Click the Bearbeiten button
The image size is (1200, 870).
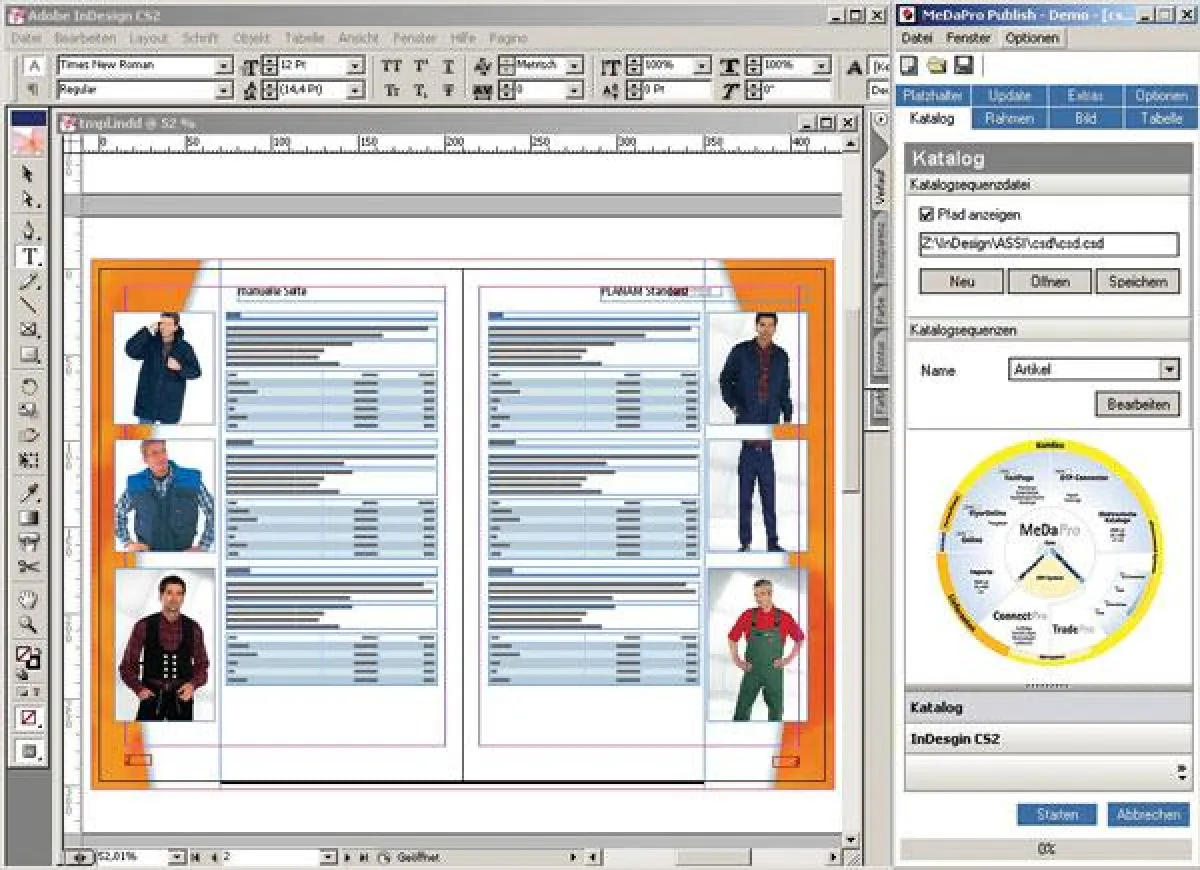1137,405
